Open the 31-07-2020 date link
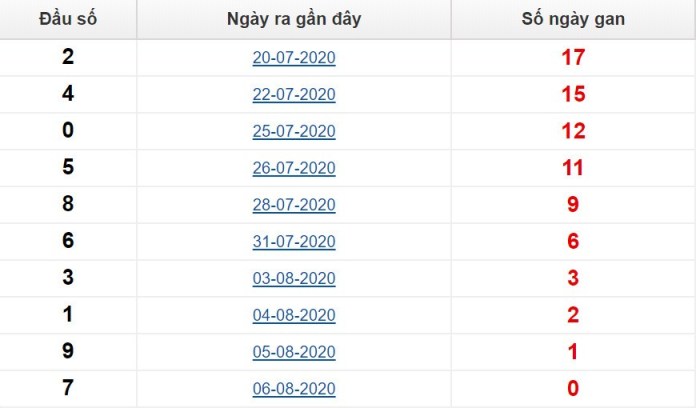Screen dimensions: 696x408 tap(294, 242)
